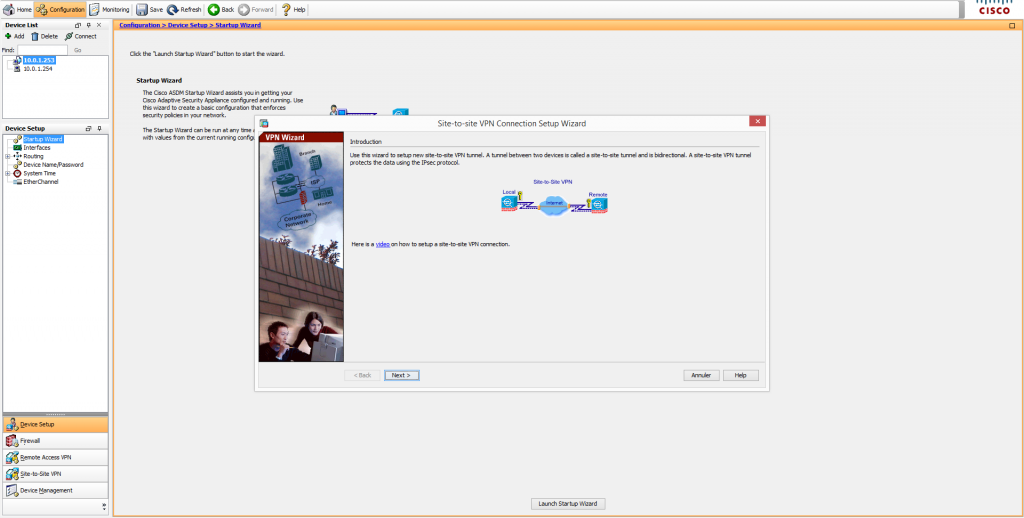Save the running configuration
The height and width of the screenshot is (518, 1024).
[x=150, y=10]
